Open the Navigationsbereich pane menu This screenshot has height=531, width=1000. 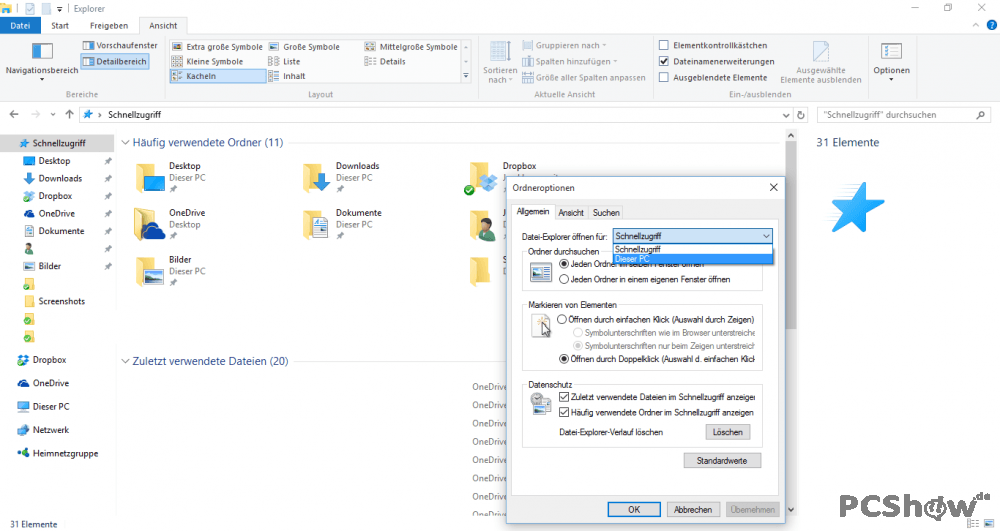coord(41,61)
